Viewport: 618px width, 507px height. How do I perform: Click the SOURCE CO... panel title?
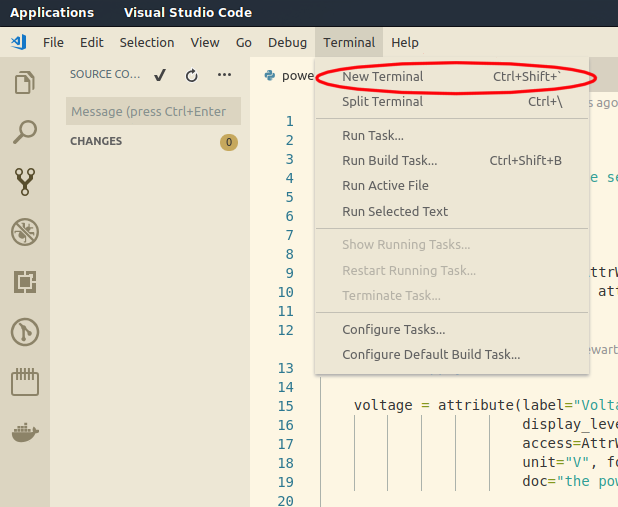[x=105, y=74]
